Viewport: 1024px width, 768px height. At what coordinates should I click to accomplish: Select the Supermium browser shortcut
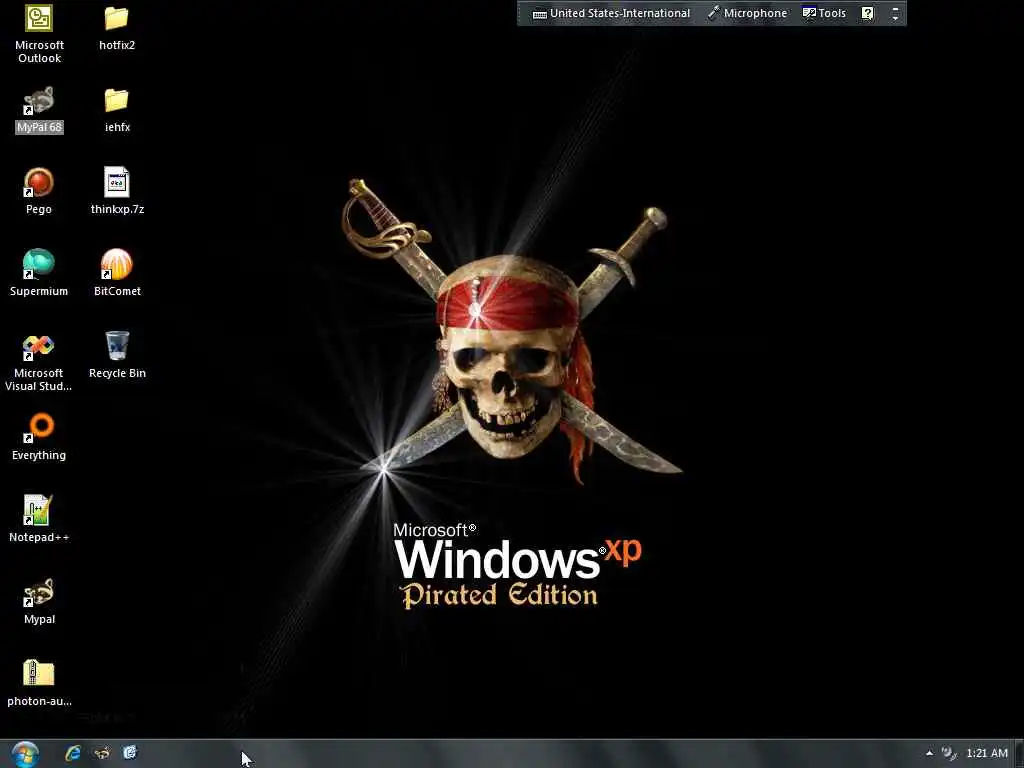click(39, 274)
